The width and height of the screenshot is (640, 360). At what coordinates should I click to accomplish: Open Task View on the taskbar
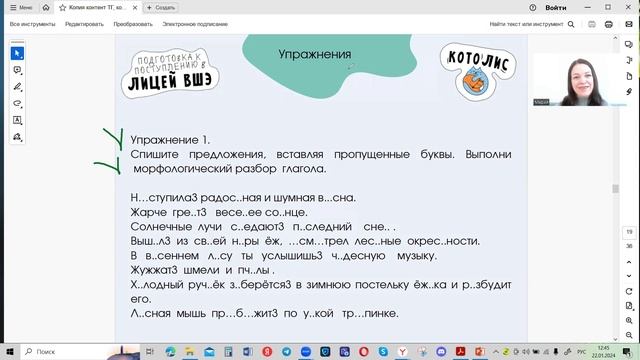click(x=150, y=351)
